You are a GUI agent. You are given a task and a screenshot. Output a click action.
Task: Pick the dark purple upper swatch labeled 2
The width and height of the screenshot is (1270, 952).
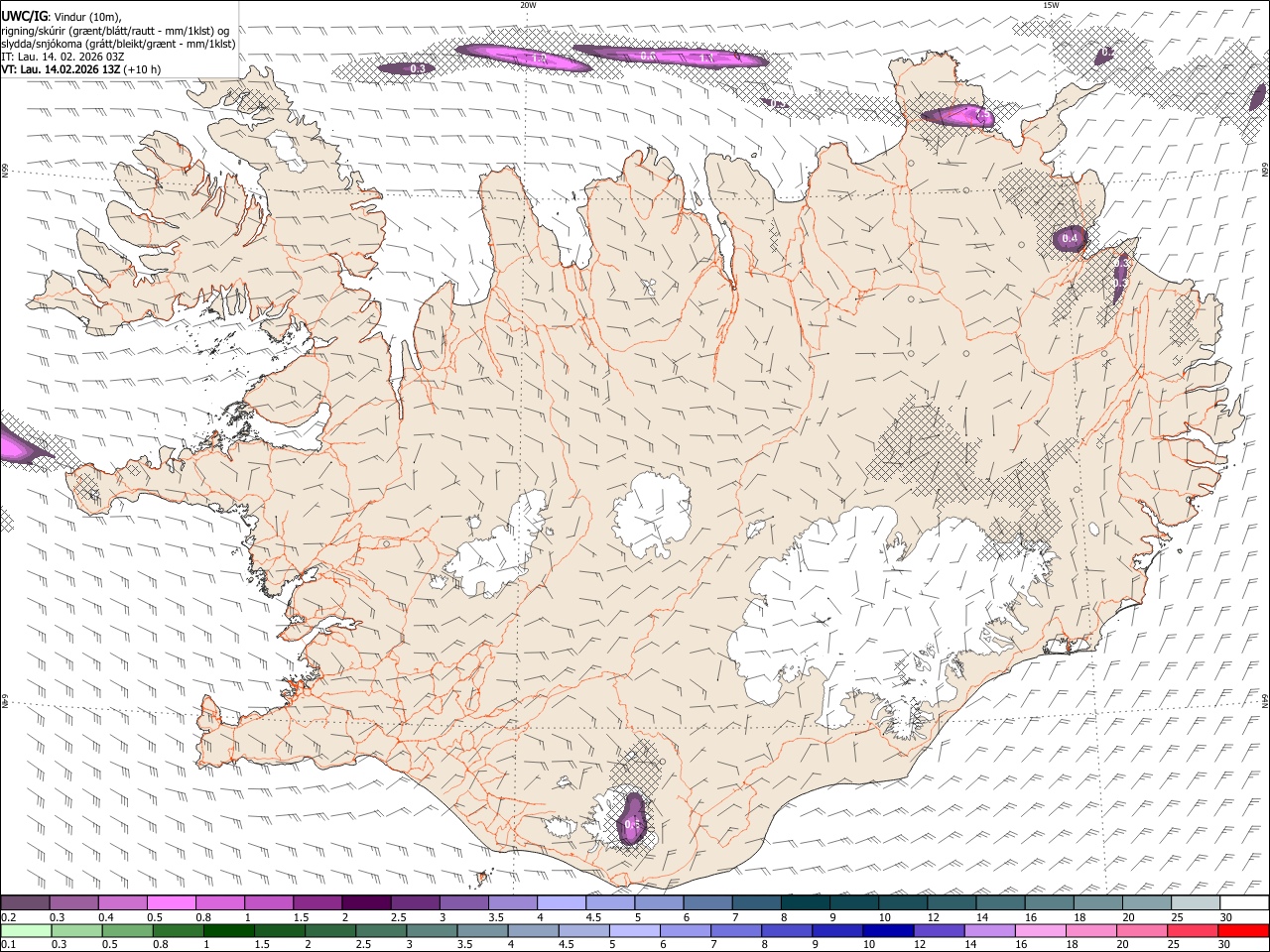coord(366,902)
